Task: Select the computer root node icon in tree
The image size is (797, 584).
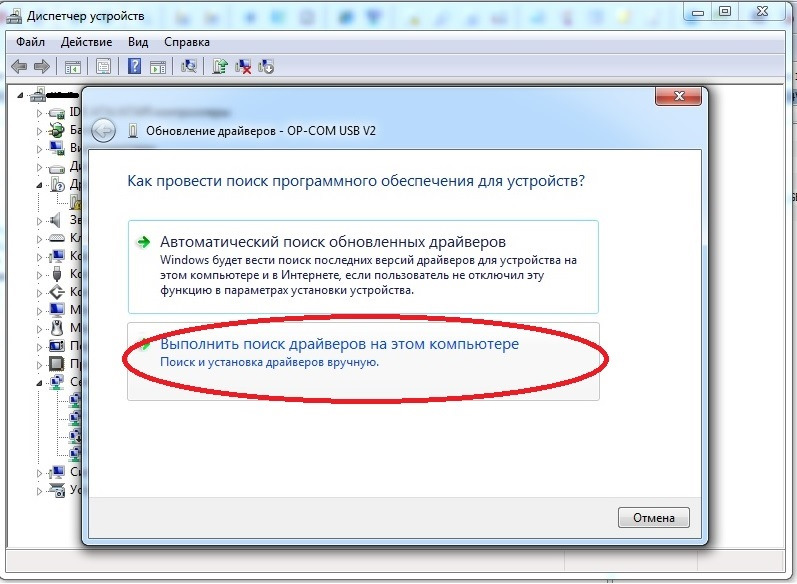Action: [38, 95]
